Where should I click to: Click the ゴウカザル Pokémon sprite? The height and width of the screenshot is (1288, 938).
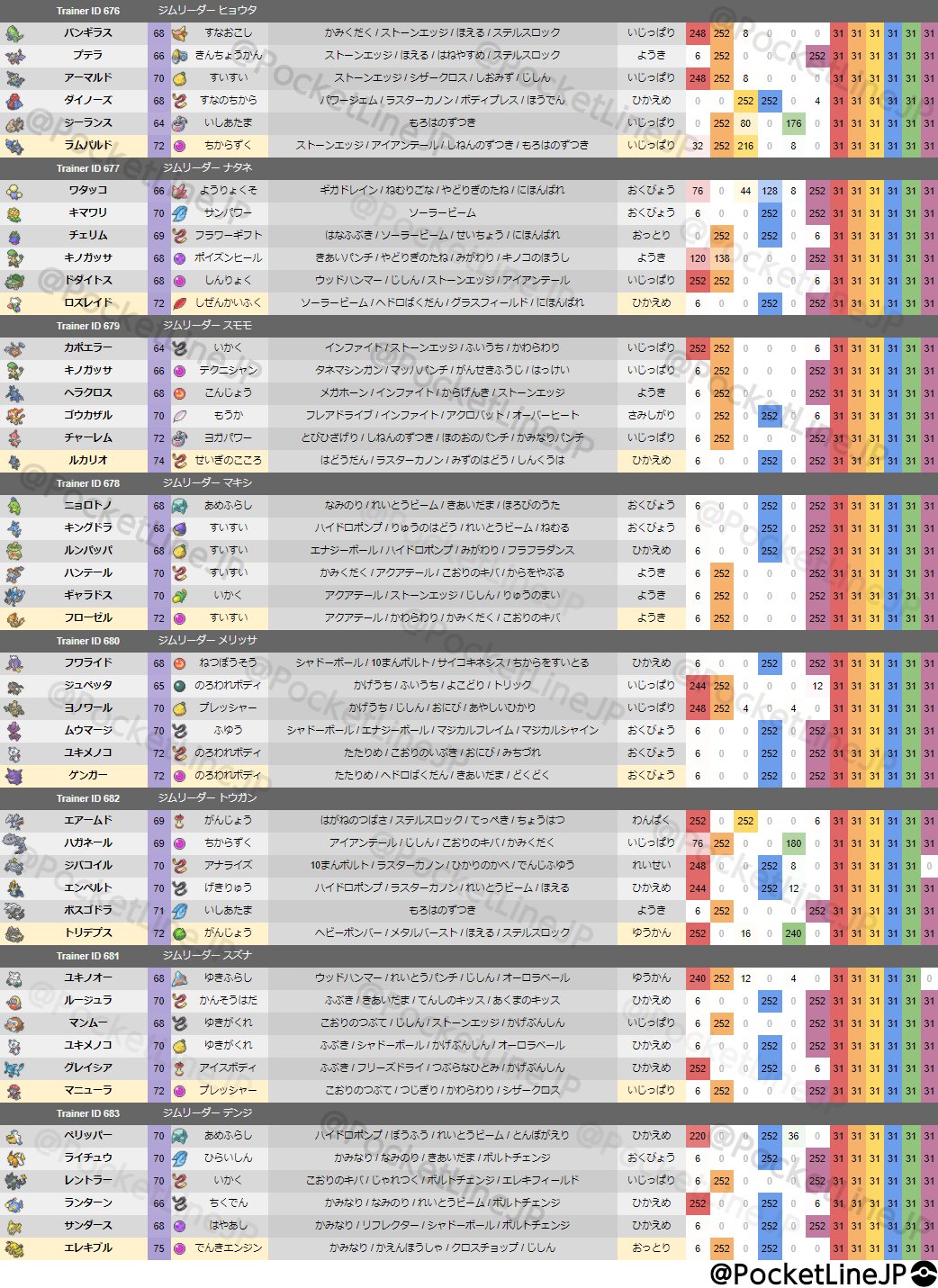(14, 416)
